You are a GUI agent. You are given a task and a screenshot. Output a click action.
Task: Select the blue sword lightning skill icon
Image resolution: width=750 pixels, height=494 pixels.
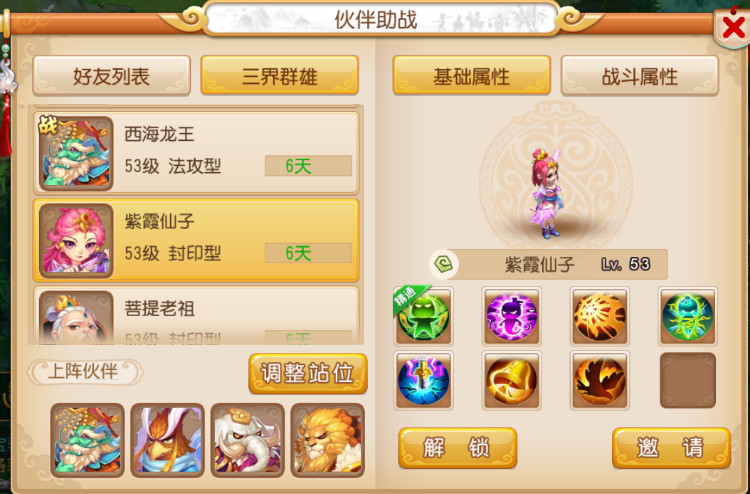tap(423, 380)
